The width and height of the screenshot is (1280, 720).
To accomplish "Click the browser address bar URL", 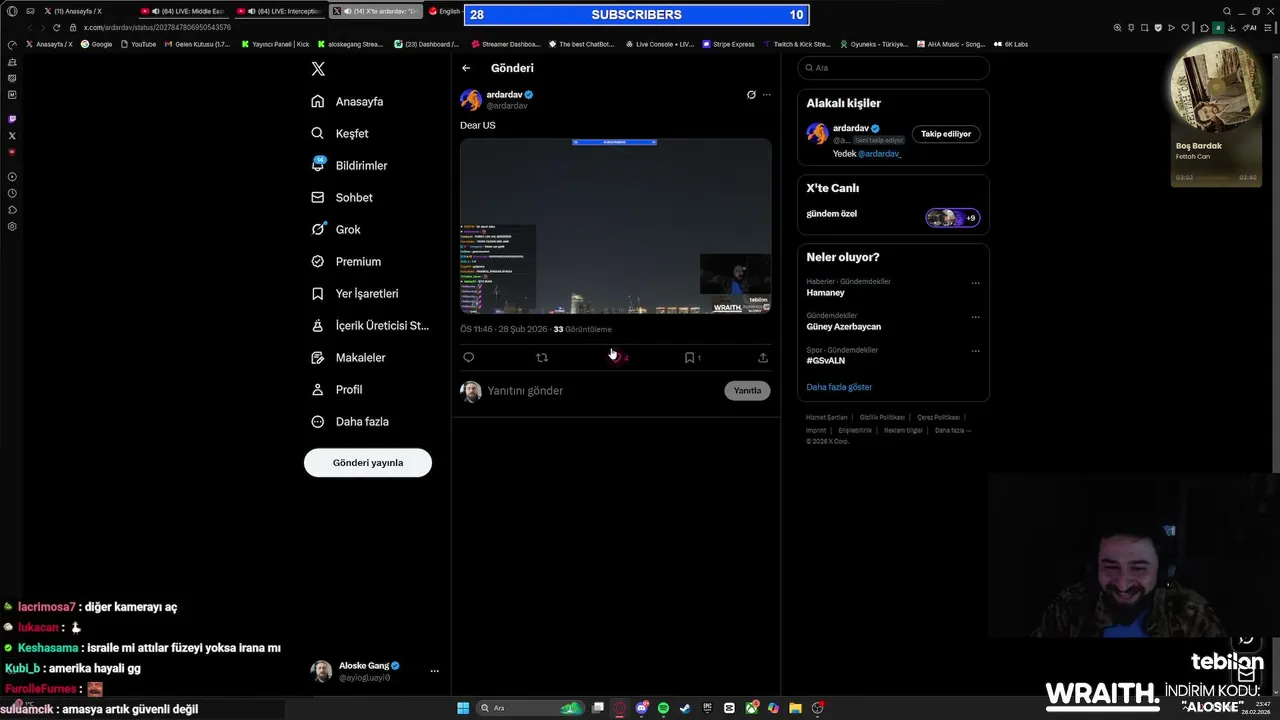I will [x=157, y=28].
